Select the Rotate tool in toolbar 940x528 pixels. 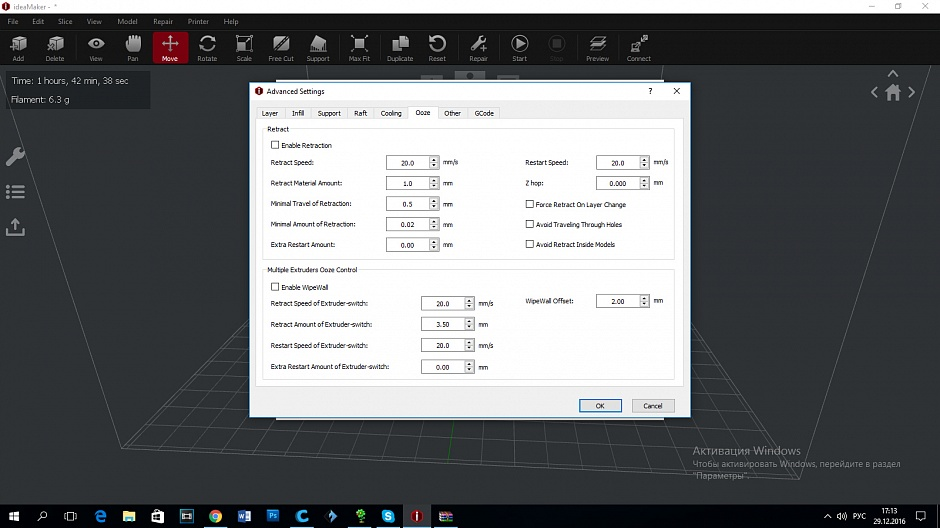(207, 47)
